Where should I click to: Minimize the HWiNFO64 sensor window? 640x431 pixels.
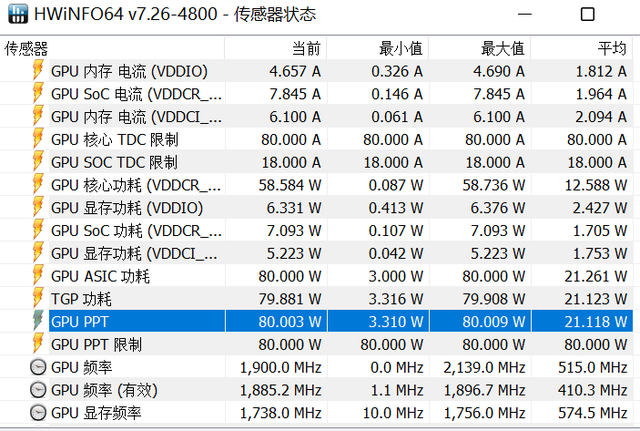(525, 14)
